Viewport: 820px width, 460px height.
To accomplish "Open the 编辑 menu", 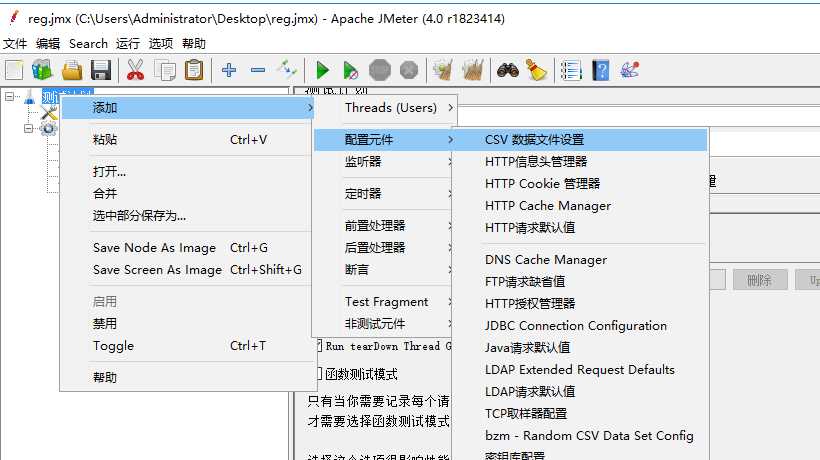I will 48,43.
